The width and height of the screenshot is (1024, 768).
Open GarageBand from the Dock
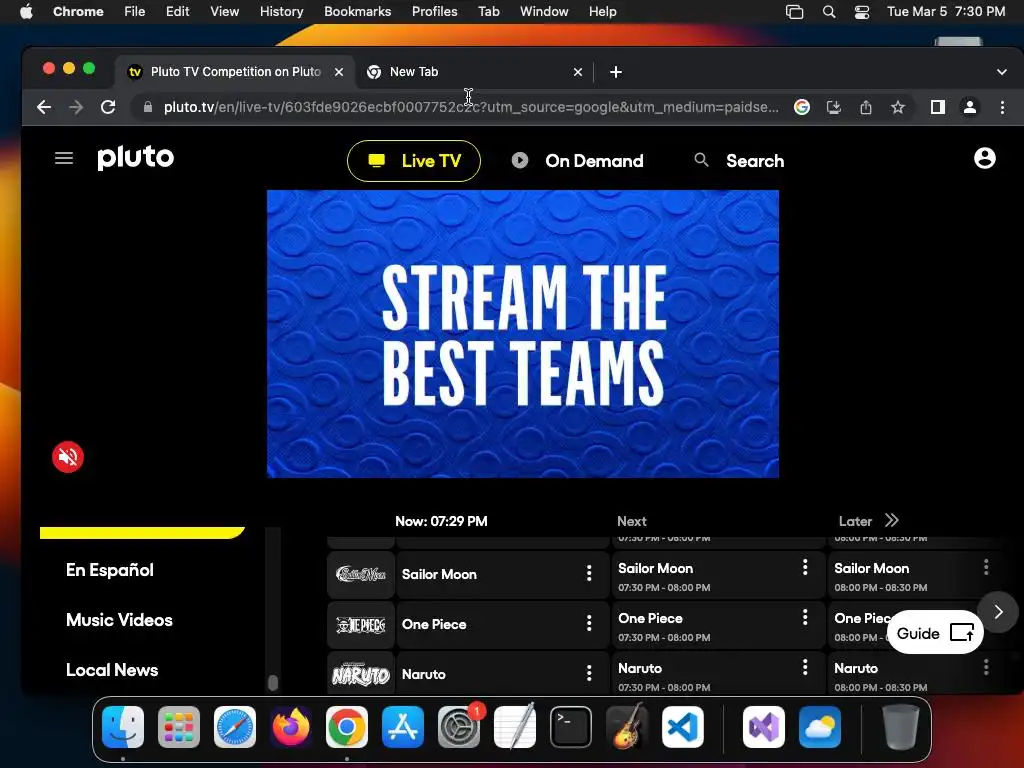click(x=627, y=727)
